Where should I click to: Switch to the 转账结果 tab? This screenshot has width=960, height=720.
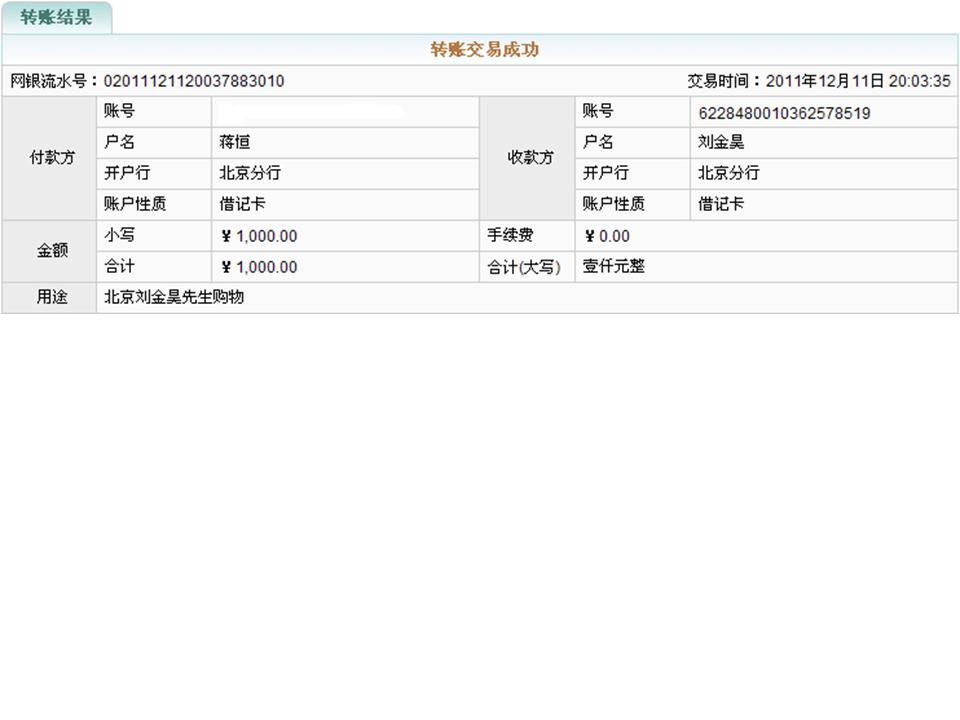[56, 18]
